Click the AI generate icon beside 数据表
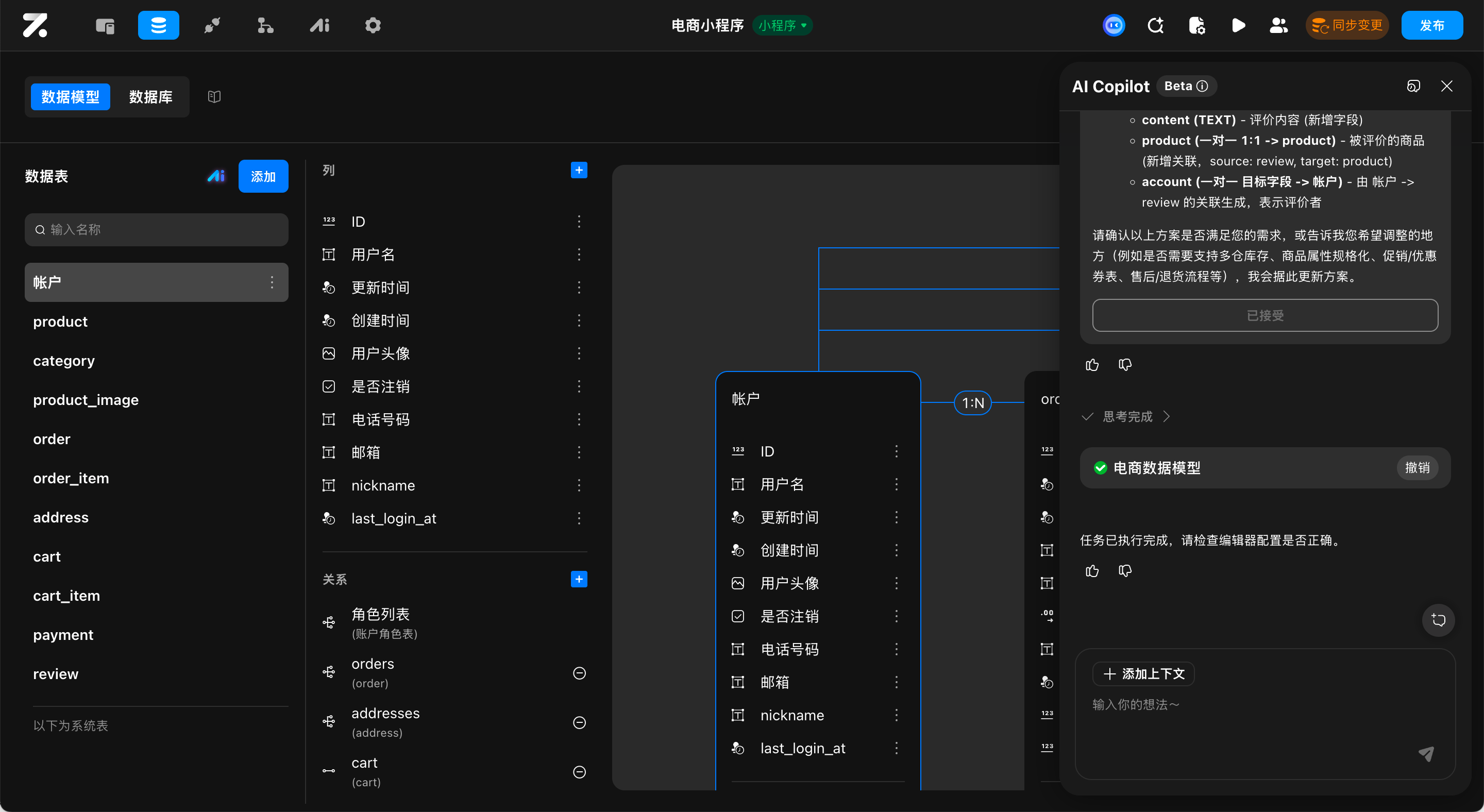This screenshot has width=1484, height=812. point(216,176)
